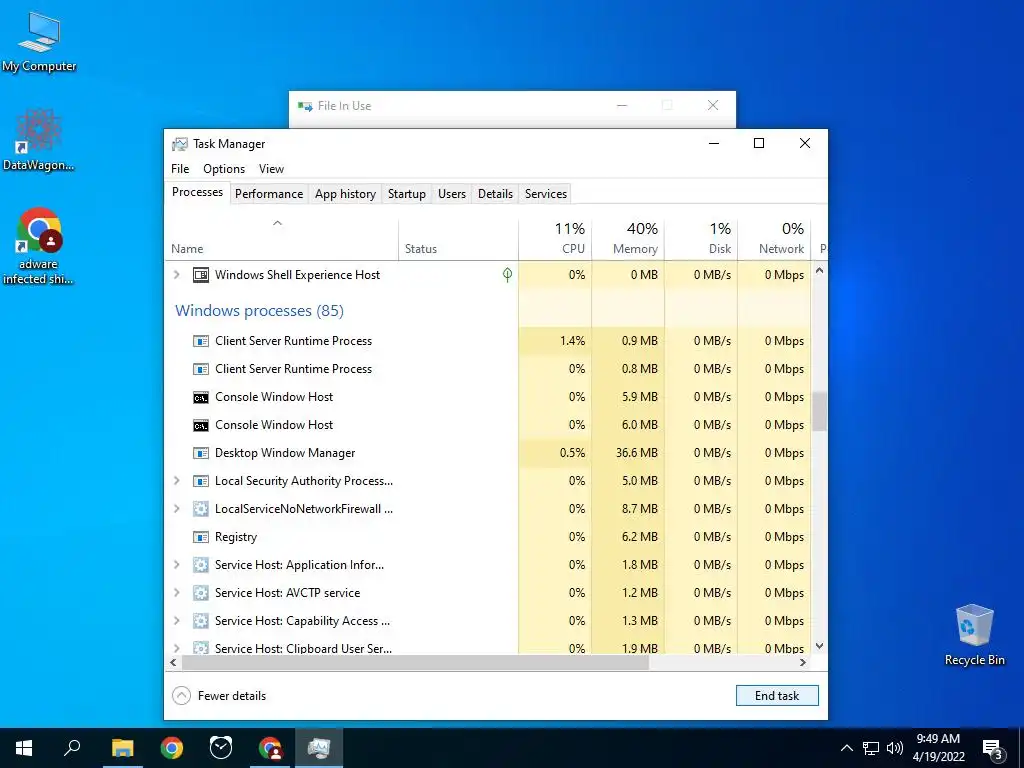Open My Computer desktop icon

[x=39, y=42]
